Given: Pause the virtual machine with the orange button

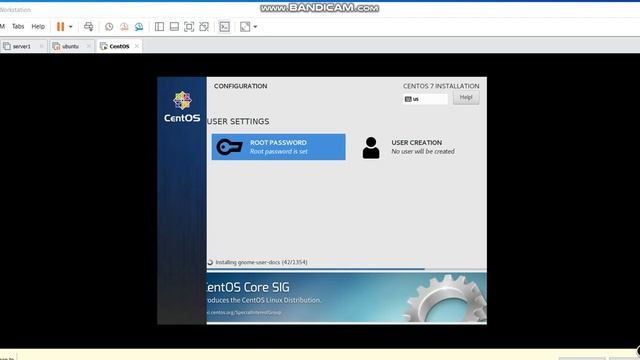Looking at the screenshot, I should coord(60,27).
